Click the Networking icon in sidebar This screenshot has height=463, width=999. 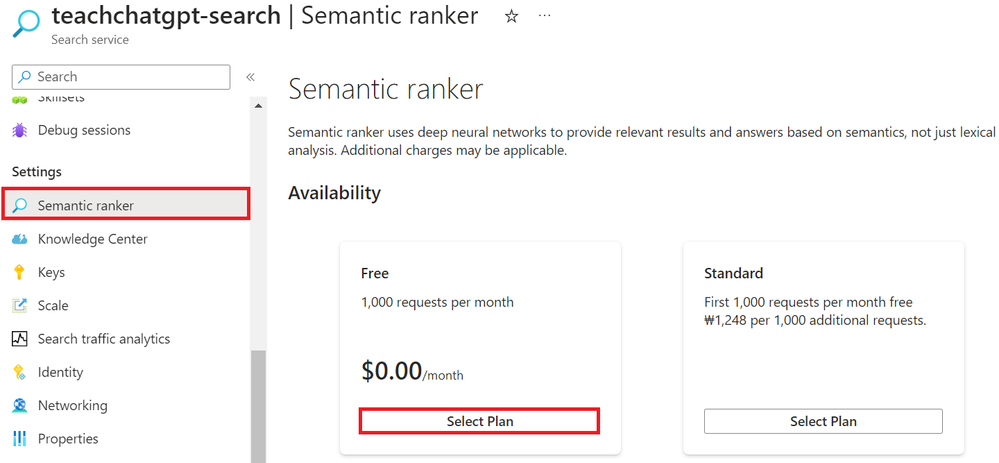pos(19,405)
